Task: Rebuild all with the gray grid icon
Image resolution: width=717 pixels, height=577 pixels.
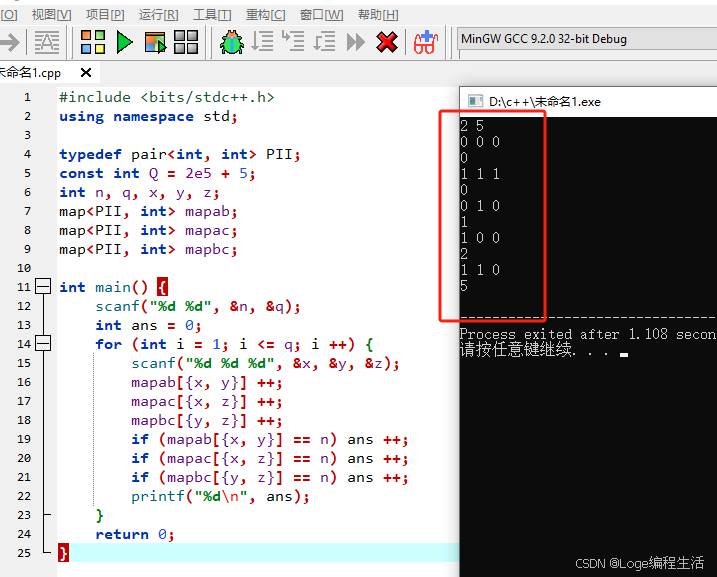Action: [x=186, y=43]
